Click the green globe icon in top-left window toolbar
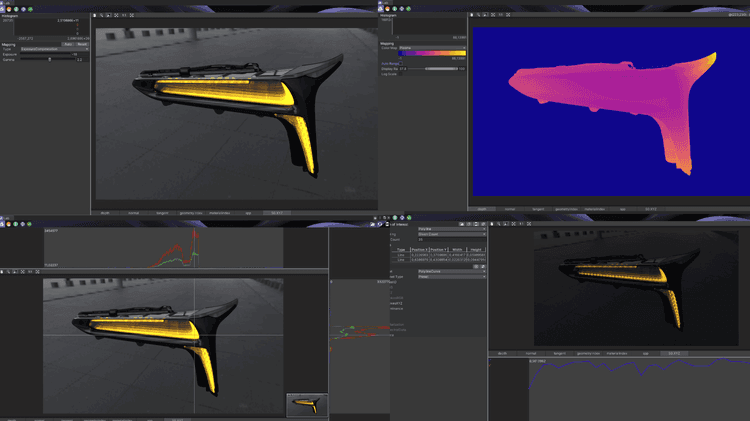This screenshot has width=750, height=421. [x=16, y=9]
